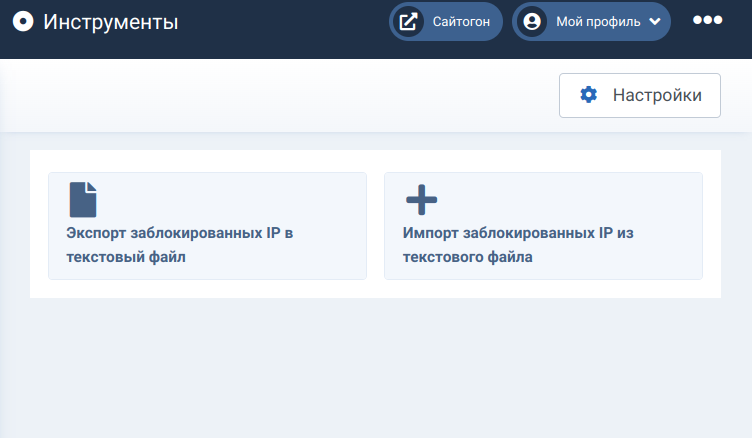The image size is (752, 438).
Task: Open the Настройки button
Action: [640, 95]
